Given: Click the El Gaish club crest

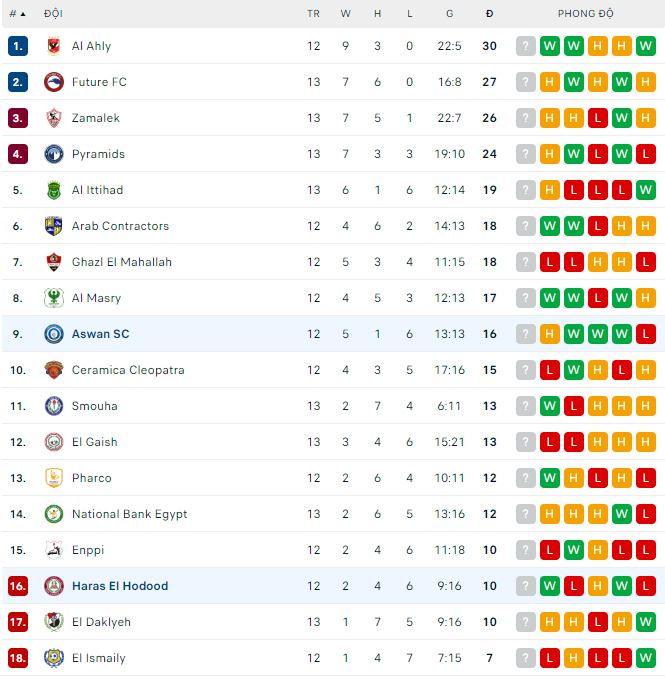Looking at the screenshot, I should [x=53, y=442].
